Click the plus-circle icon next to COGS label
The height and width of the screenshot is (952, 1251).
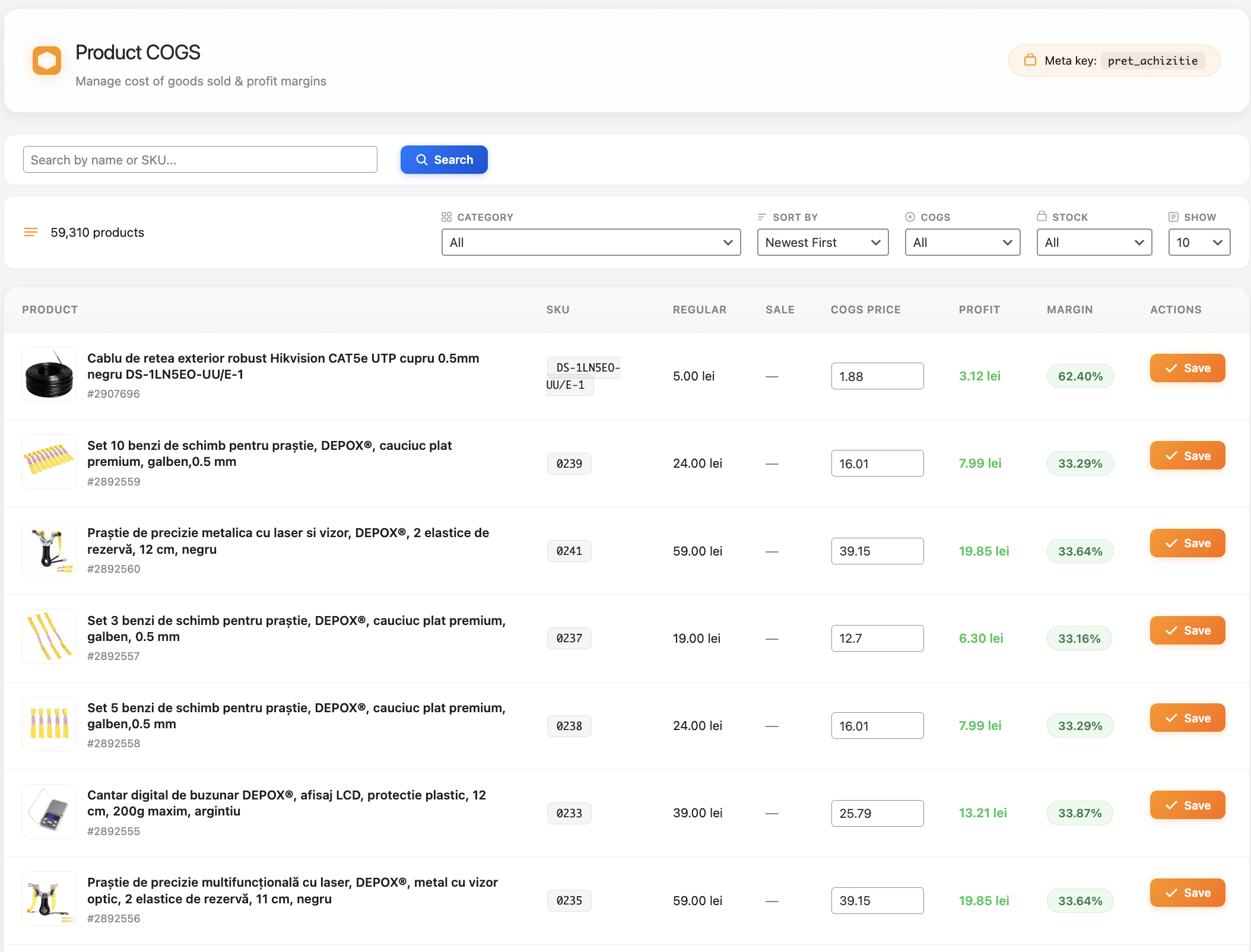pyautogui.click(x=910, y=217)
